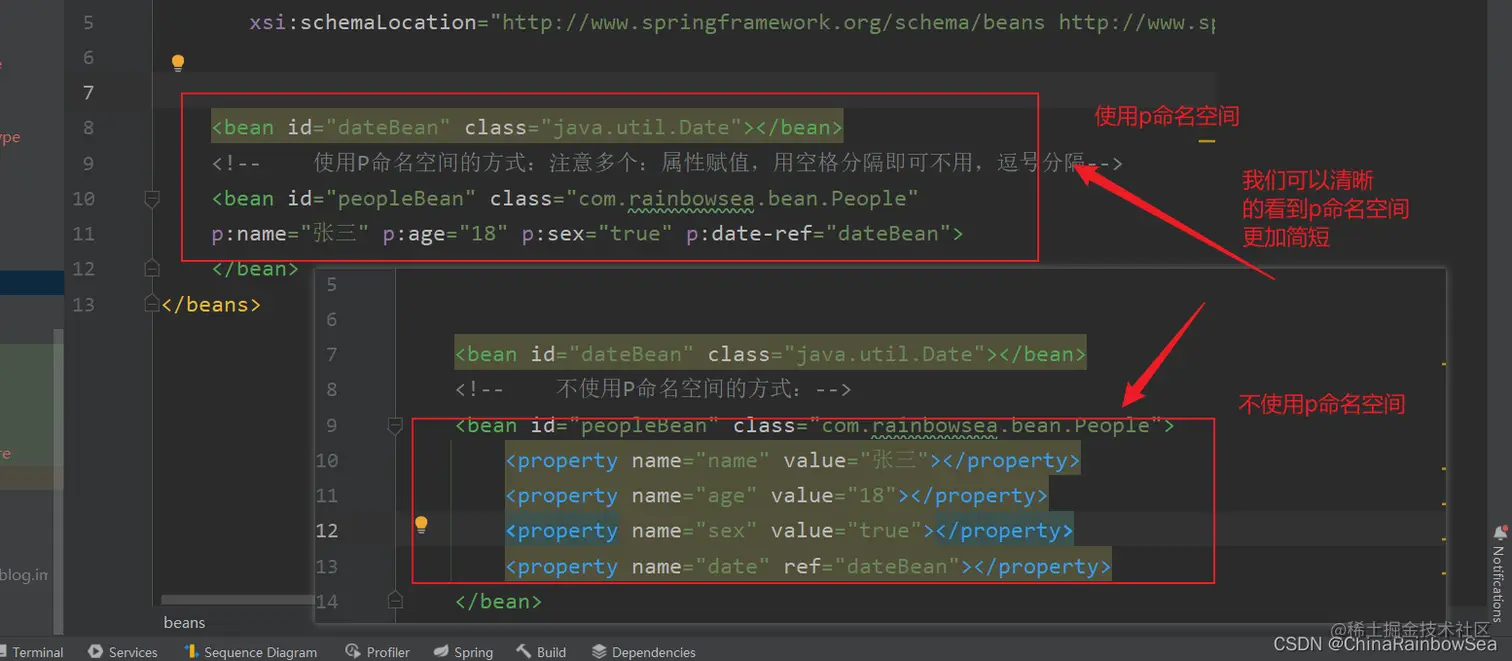This screenshot has height=661, width=1512.
Task: Click the closing </beans> tag
Action: click(211, 304)
